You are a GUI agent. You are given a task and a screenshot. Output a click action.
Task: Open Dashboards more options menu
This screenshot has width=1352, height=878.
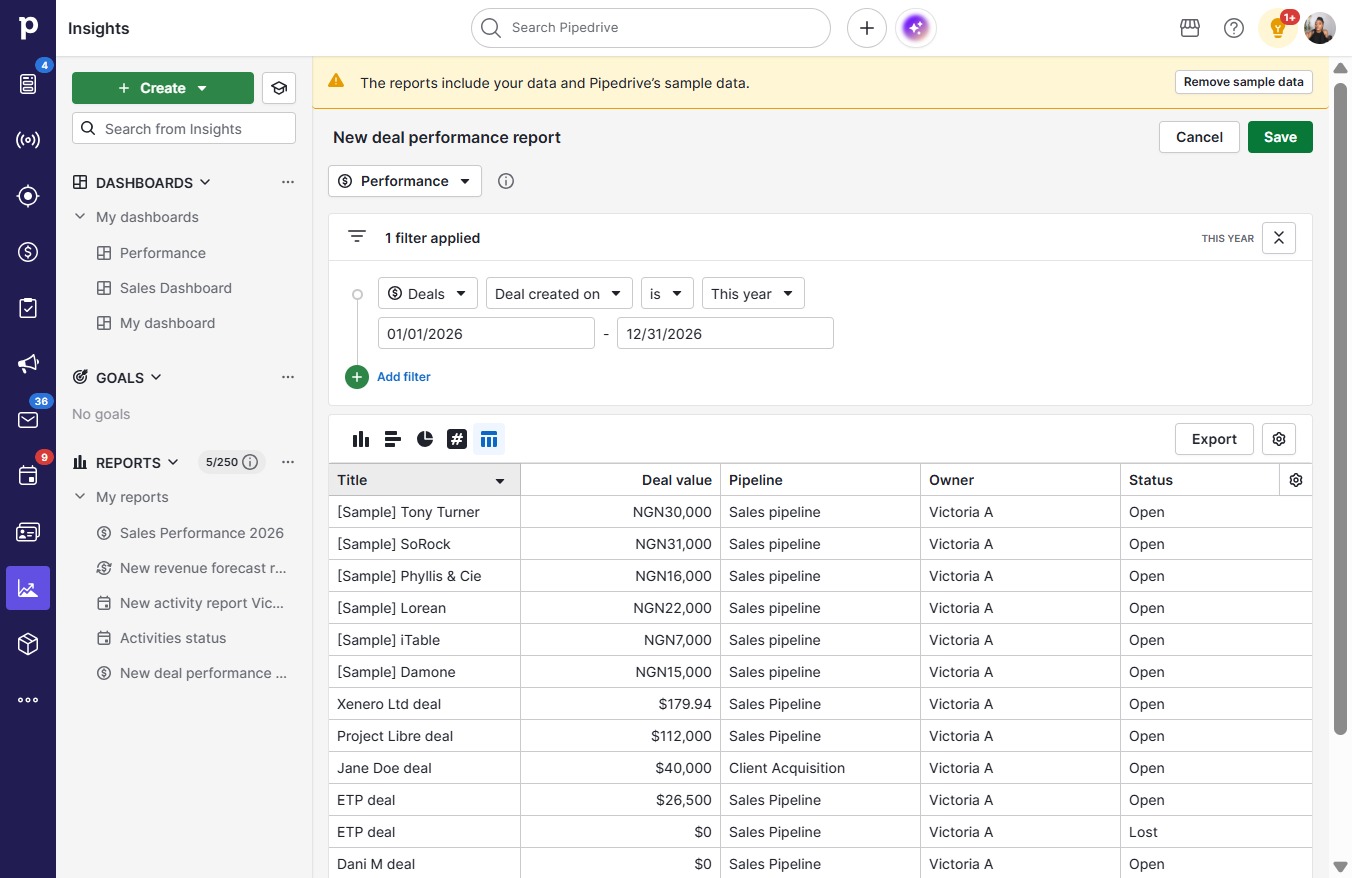(288, 182)
